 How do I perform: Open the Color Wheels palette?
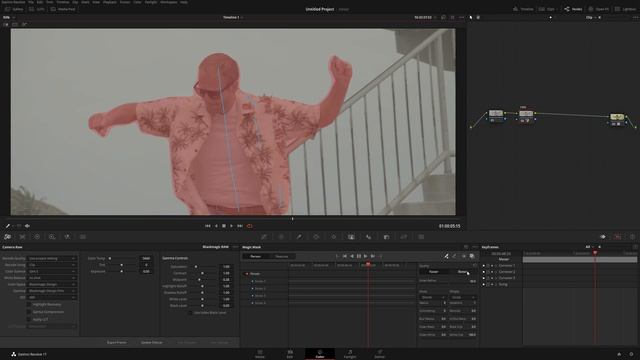(x=37, y=237)
